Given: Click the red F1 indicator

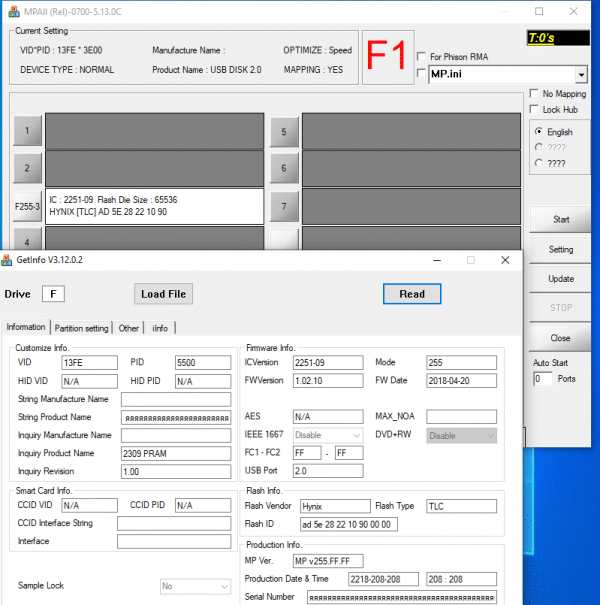Looking at the screenshot, I should point(388,57).
